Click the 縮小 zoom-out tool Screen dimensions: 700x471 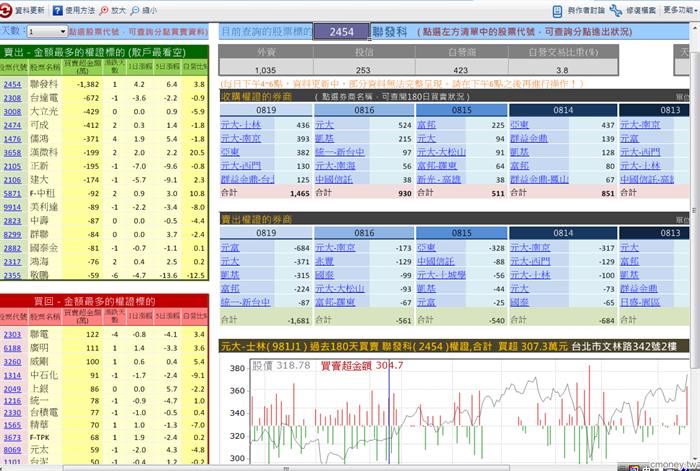click(143, 10)
